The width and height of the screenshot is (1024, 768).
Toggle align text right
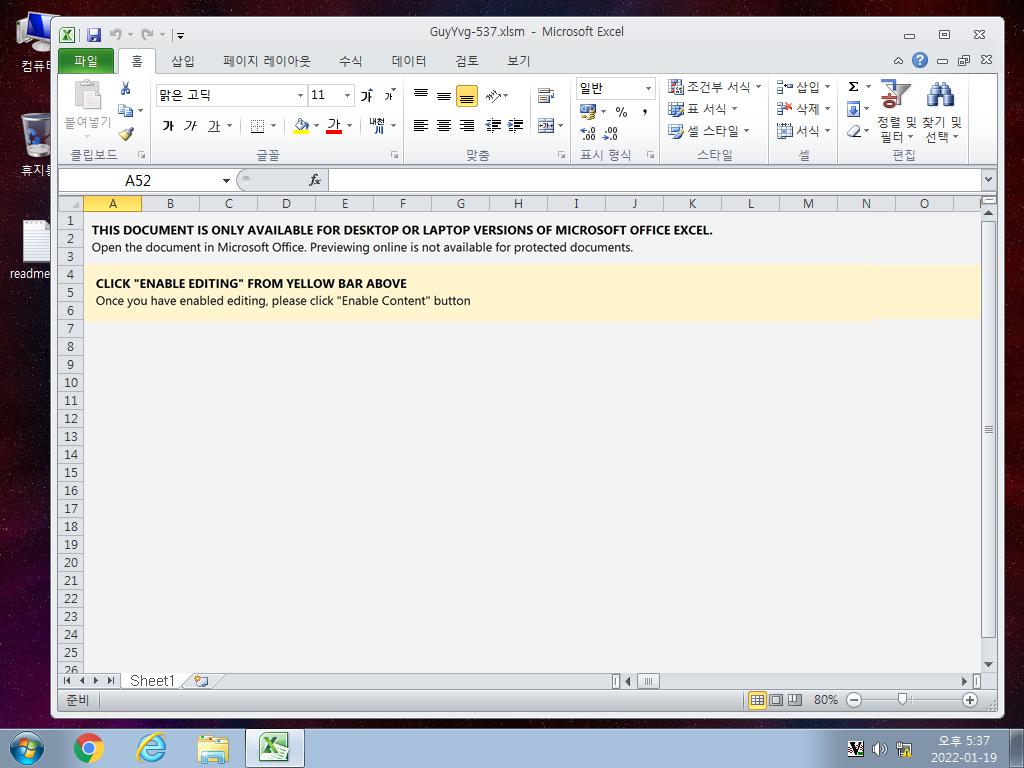[x=467, y=125]
